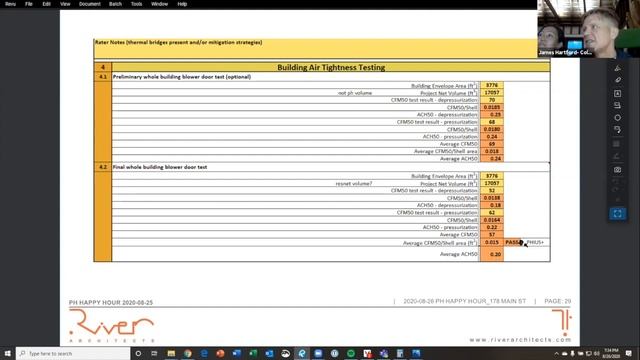Open Bluebeam Revu taskbar icon

(302, 353)
